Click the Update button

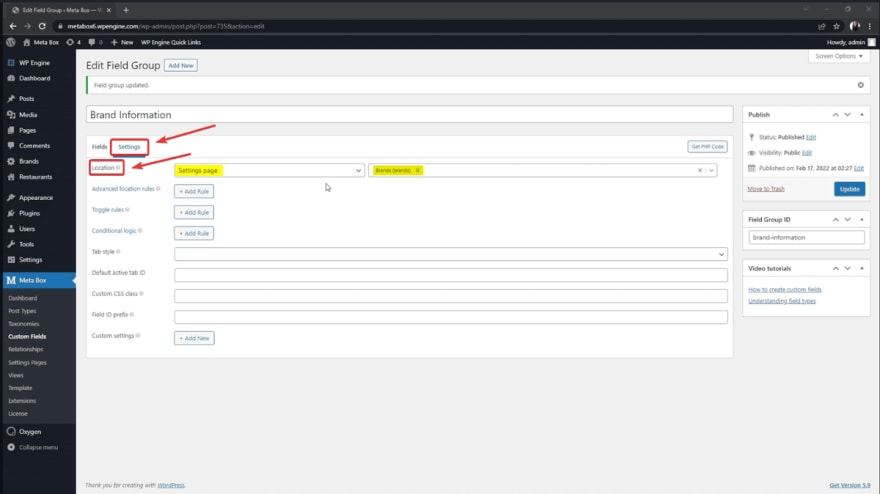tap(849, 189)
